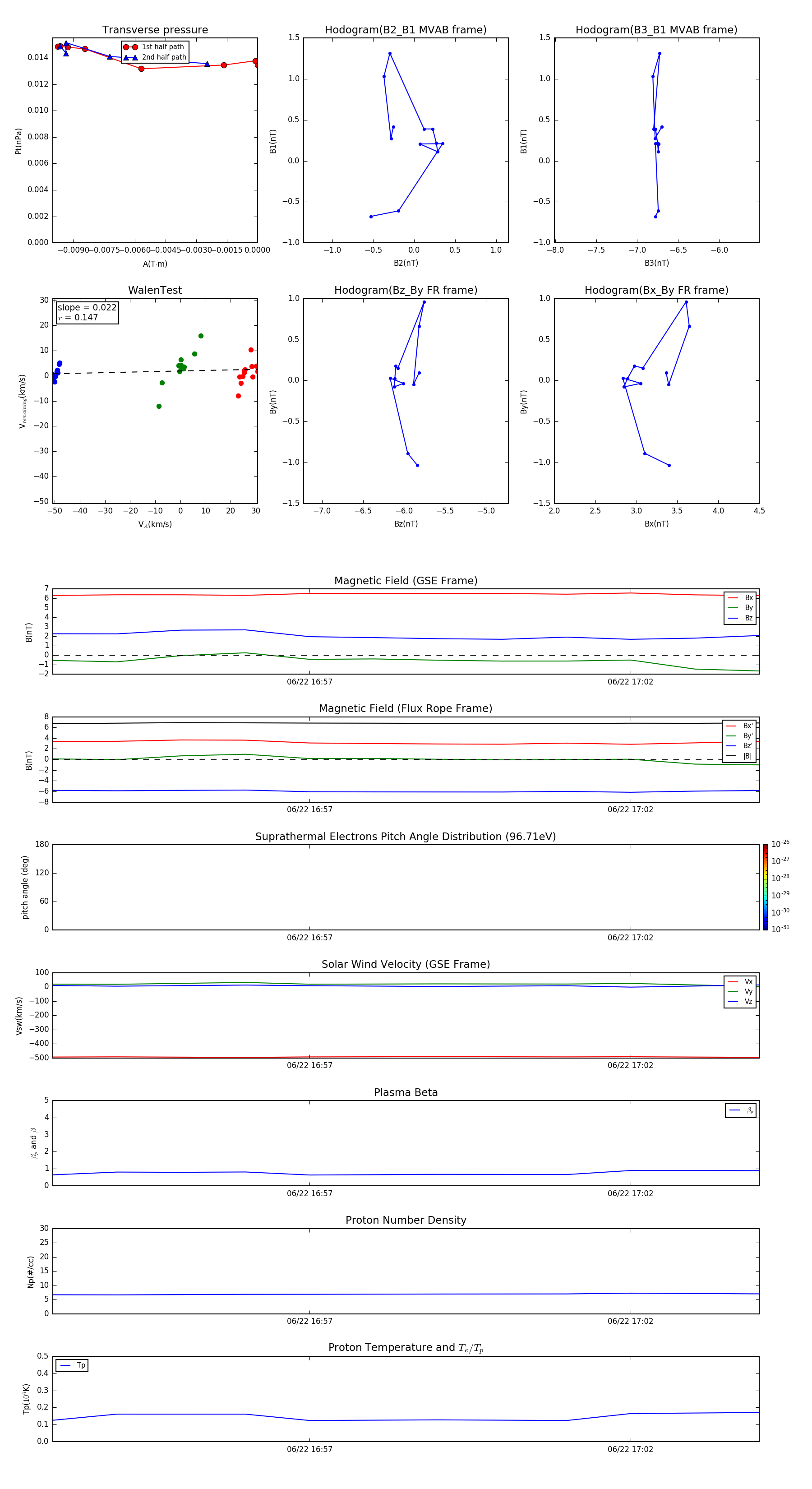Click the 'V_remaining(km/s)' y-axis label

pos(22,401)
